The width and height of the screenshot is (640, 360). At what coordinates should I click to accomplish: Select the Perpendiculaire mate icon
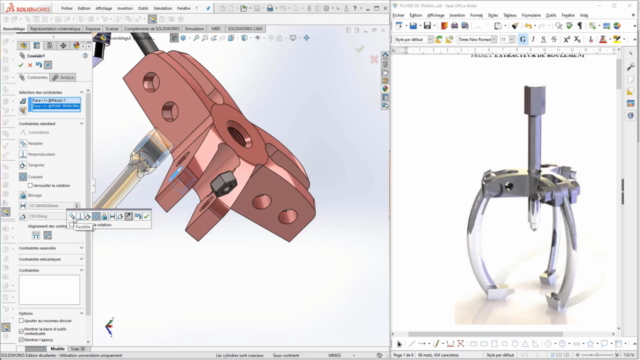pos(23,154)
